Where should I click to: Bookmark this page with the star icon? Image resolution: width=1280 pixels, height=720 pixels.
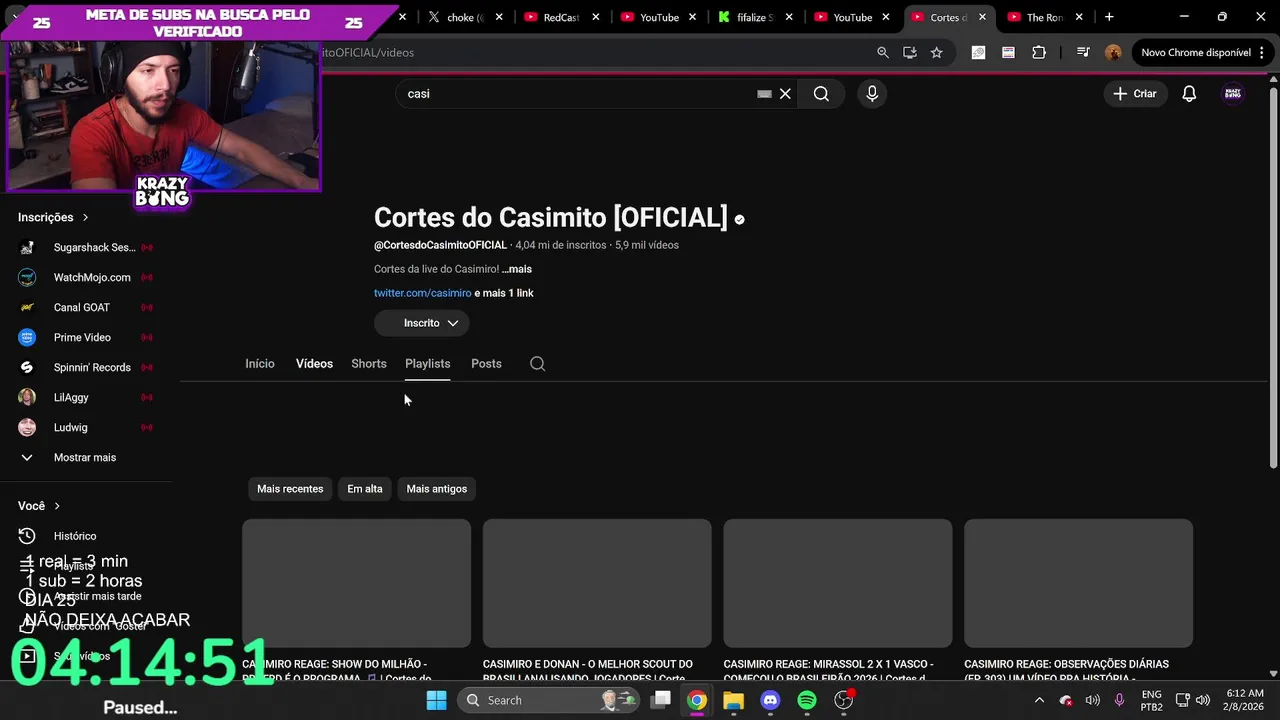(937, 52)
